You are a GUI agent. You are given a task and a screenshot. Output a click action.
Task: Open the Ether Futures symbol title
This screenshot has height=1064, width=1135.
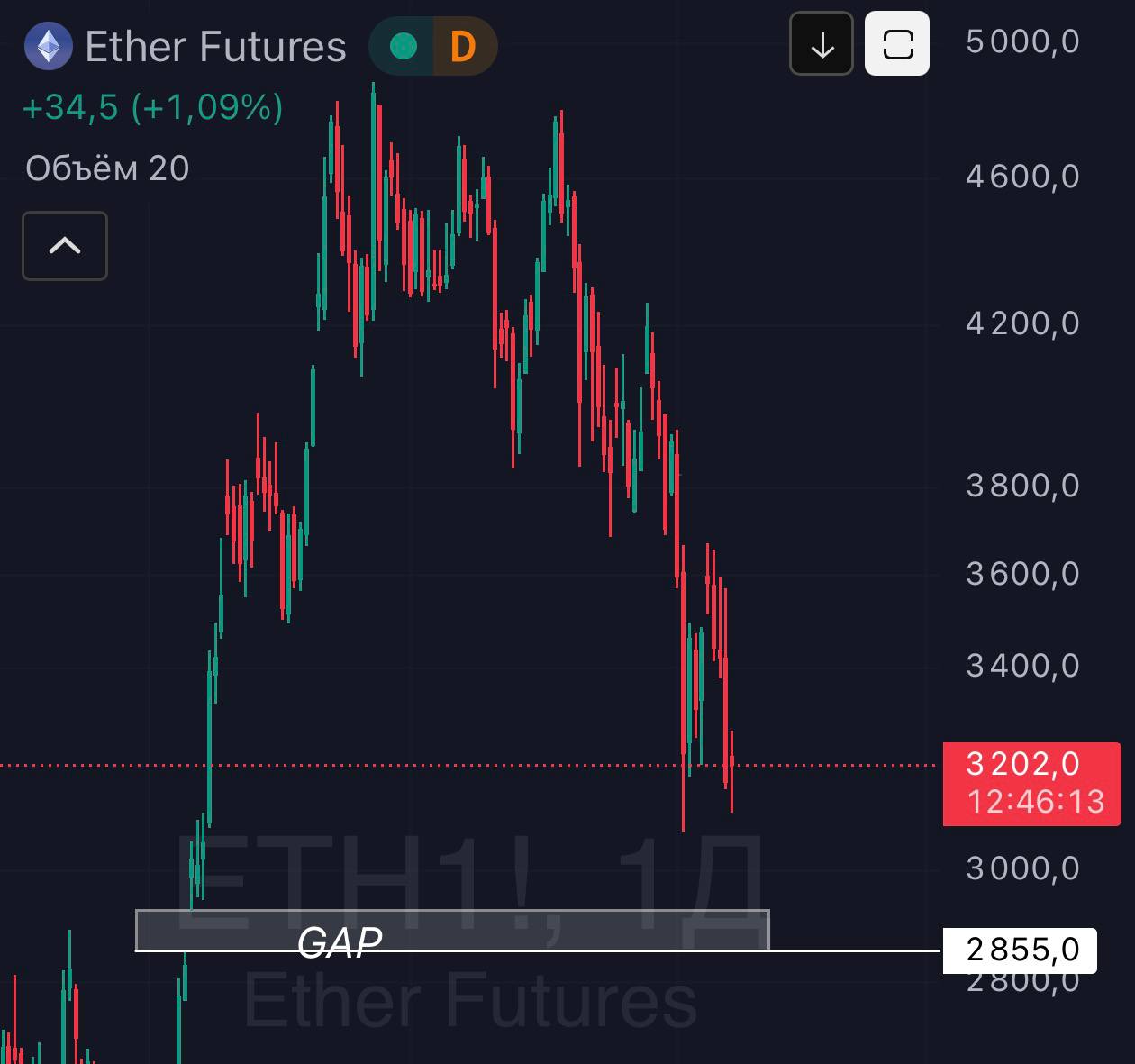tap(215, 47)
